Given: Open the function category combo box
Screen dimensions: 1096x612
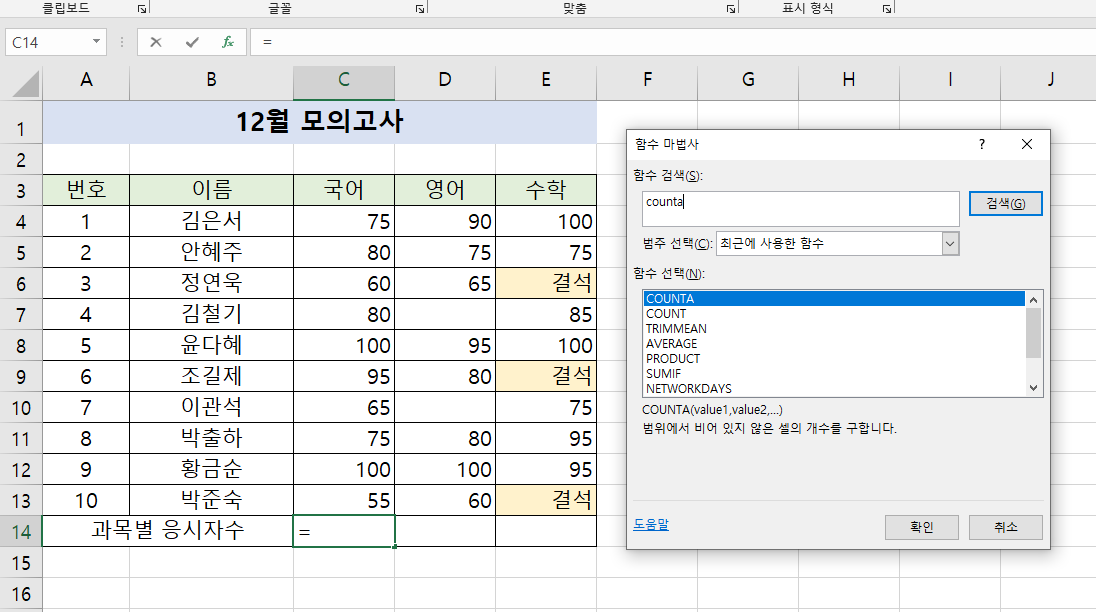Looking at the screenshot, I should coord(837,243).
